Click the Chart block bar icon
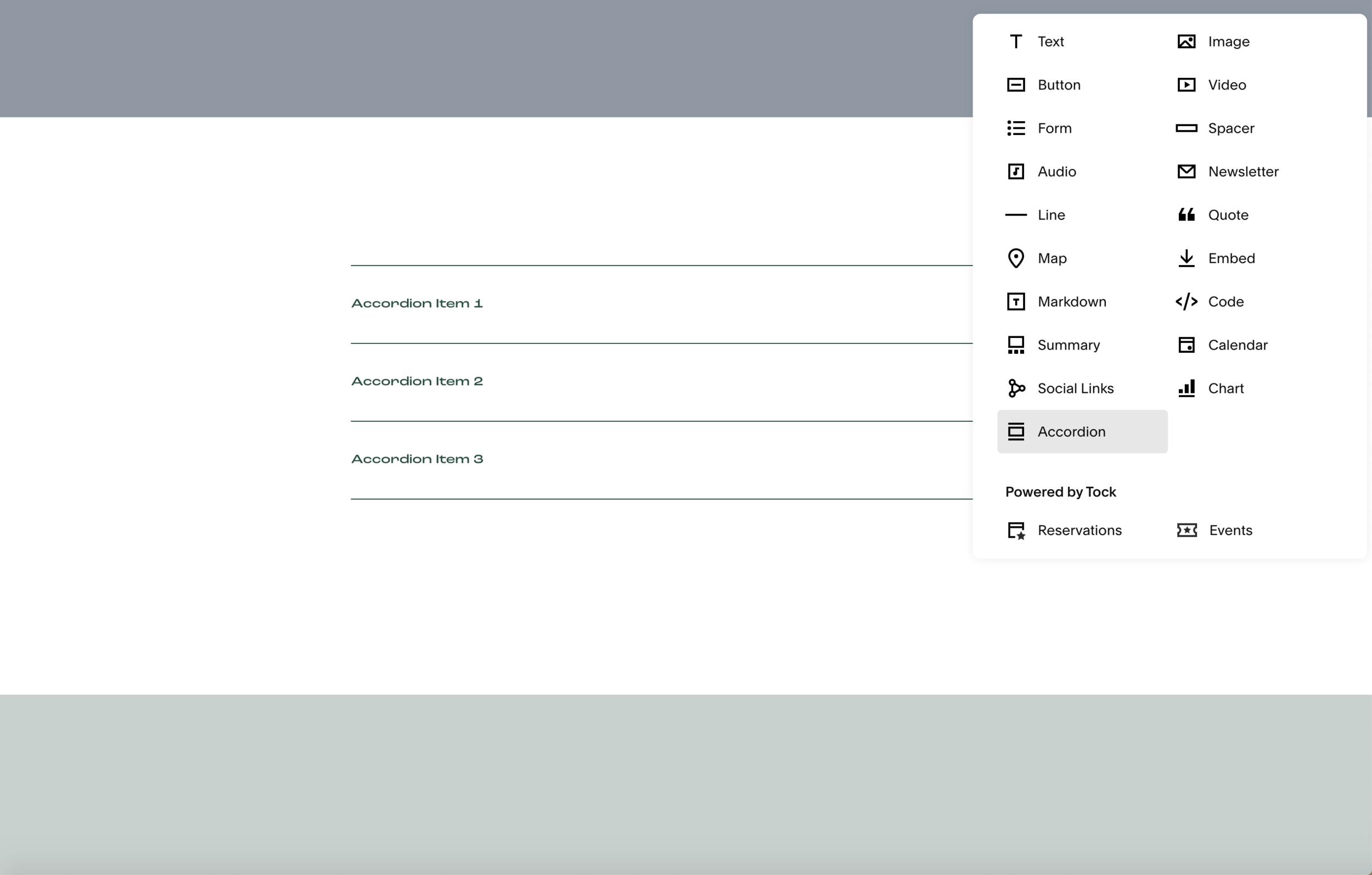Viewport: 1372px width, 875px height. pyautogui.click(x=1187, y=388)
